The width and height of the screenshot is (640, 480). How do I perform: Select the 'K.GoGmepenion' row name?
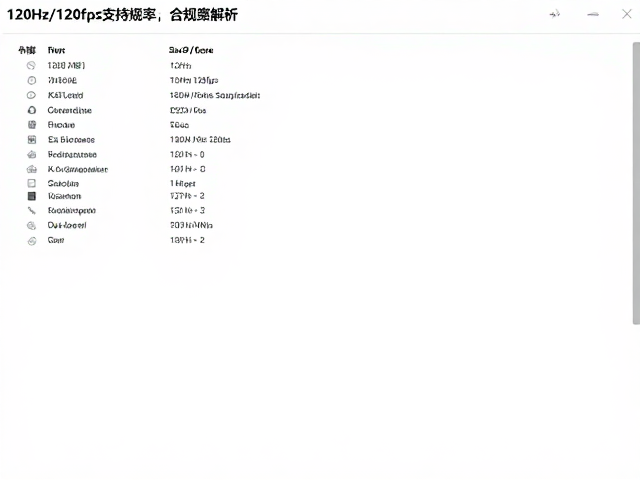click(x=78, y=169)
